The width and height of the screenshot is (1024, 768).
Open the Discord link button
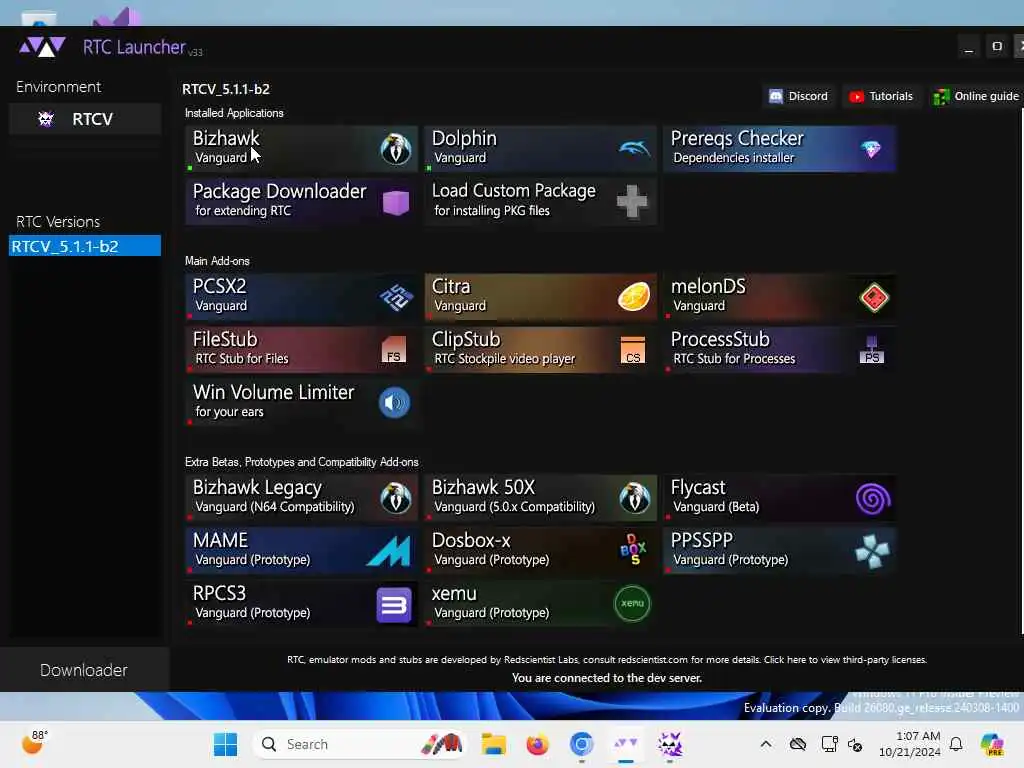(799, 96)
